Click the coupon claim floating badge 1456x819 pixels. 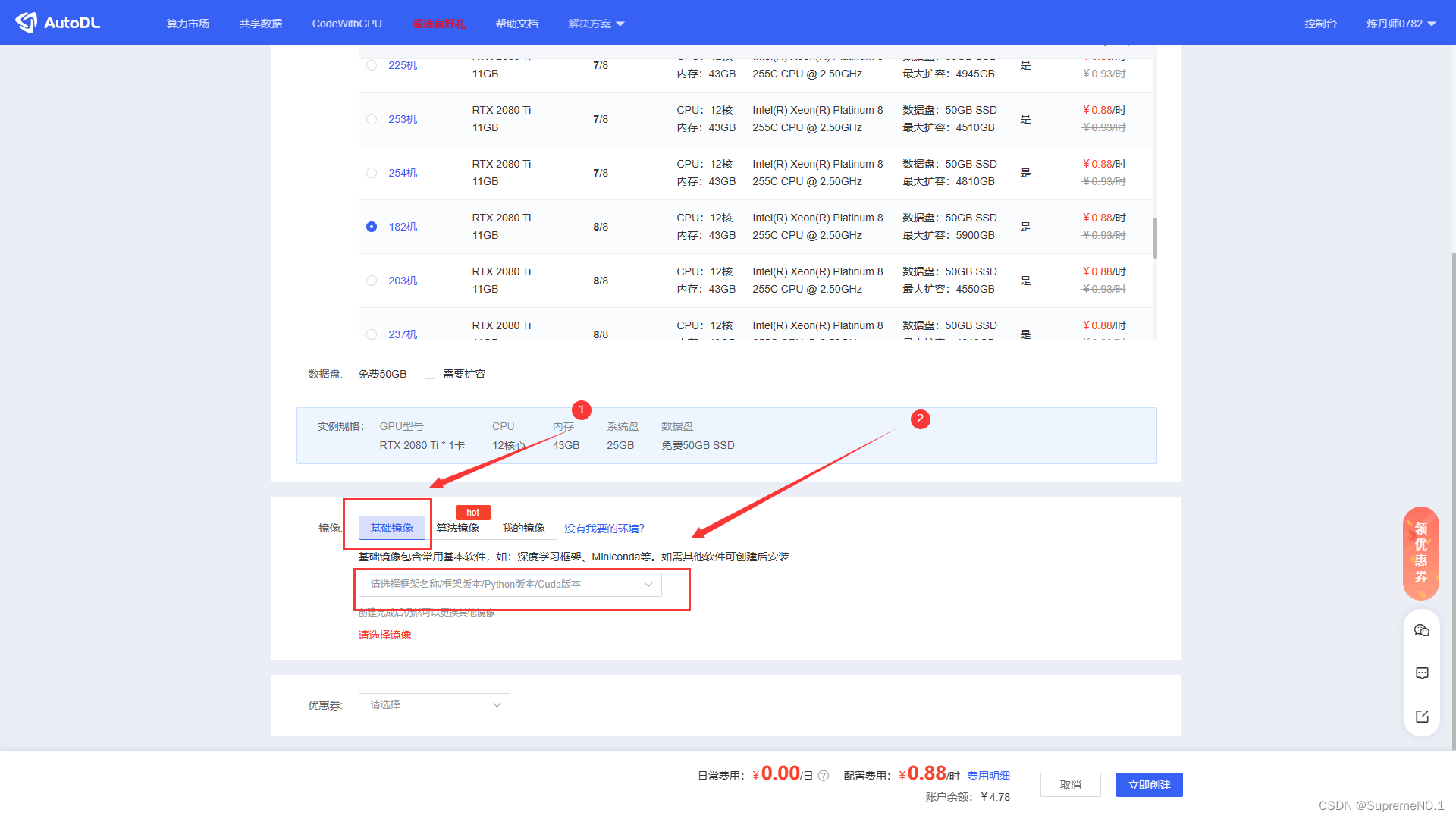pyautogui.click(x=1421, y=553)
